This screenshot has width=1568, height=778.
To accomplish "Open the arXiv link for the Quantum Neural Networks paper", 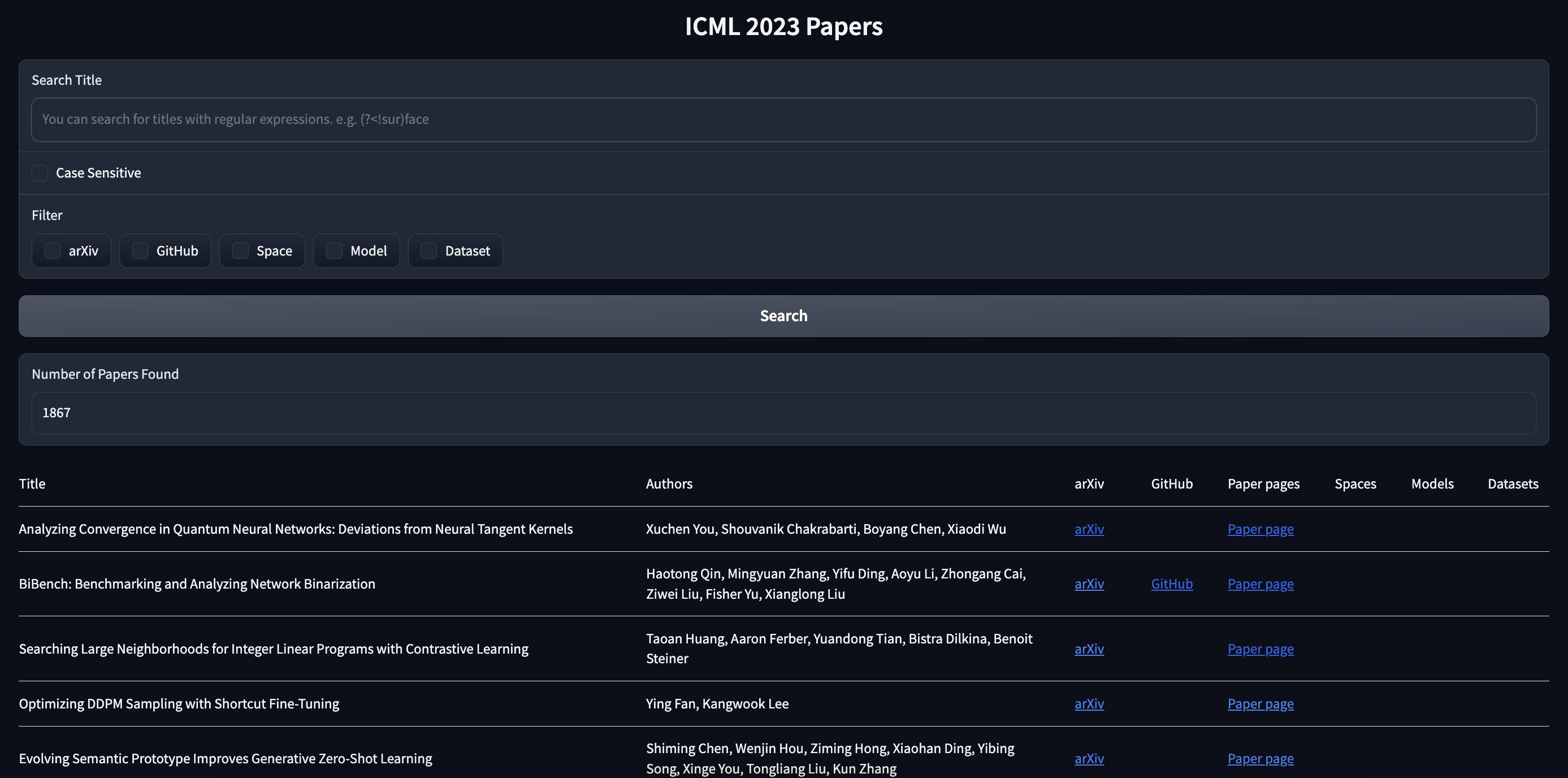I will click(1089, 529).
